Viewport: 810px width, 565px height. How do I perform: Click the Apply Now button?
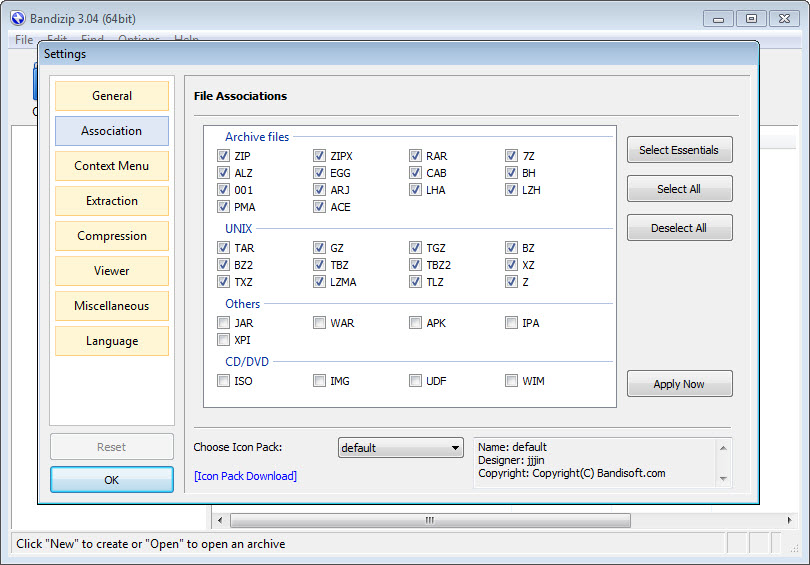[679, 384]
